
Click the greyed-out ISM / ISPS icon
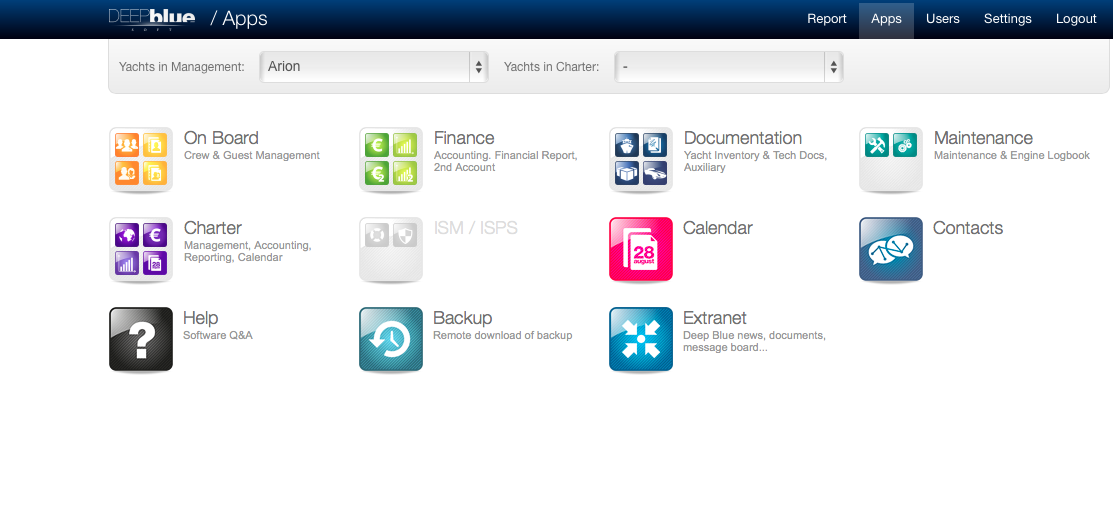[x=390, y=249]
